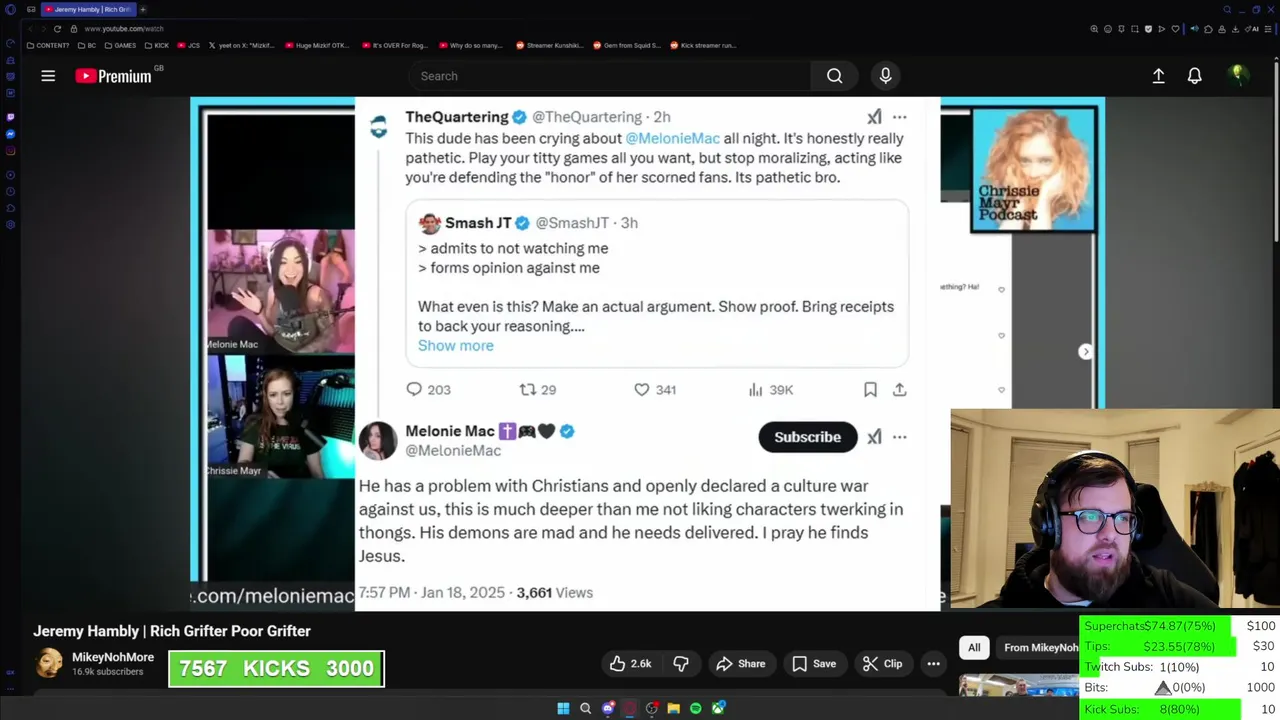The height and width of the screenshot is (720, 1280).
Task: Click the search magnifier button
Action: [x=834, y=76]
